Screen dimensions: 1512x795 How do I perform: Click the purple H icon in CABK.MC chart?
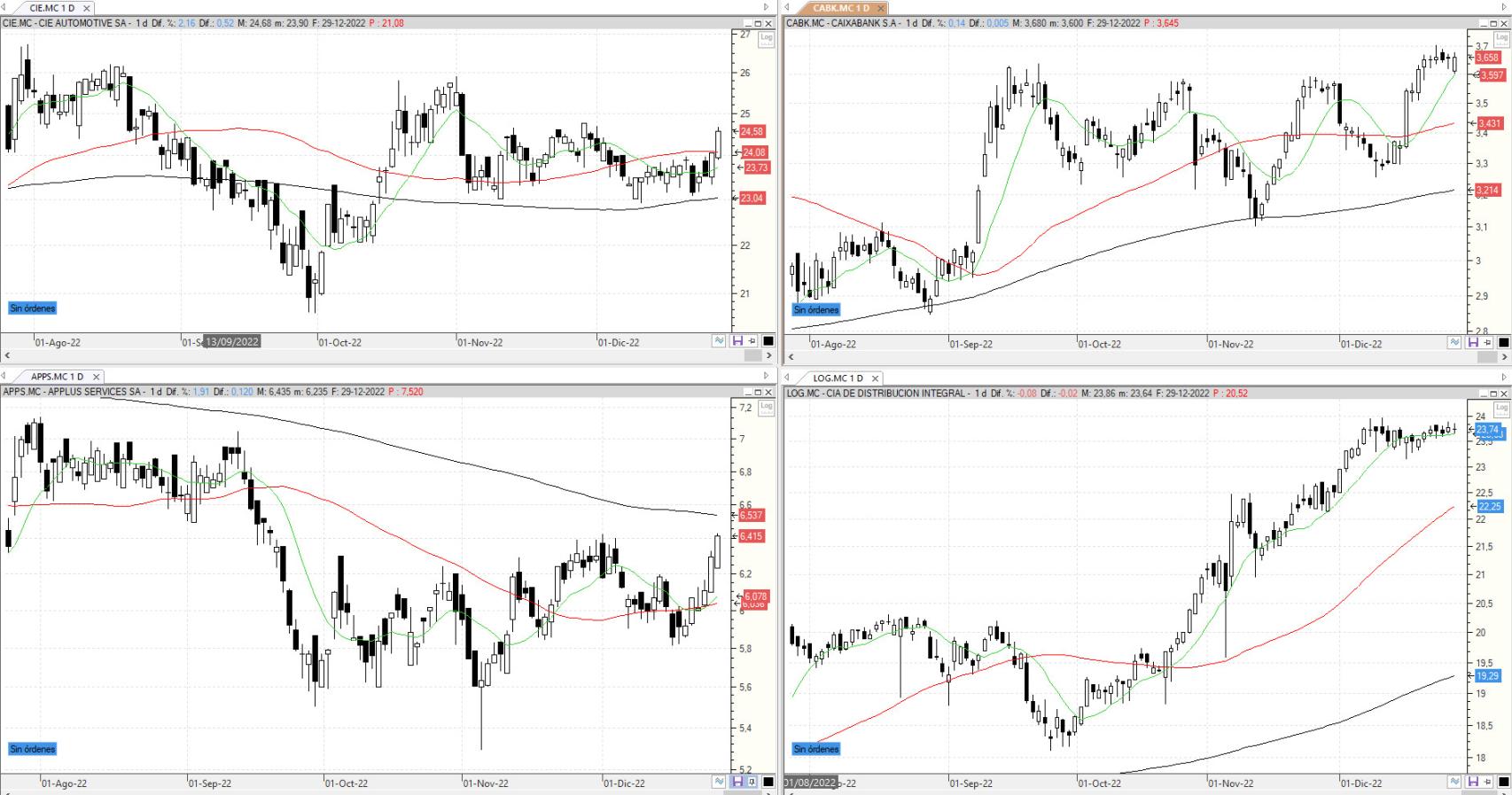(1473, 343)
